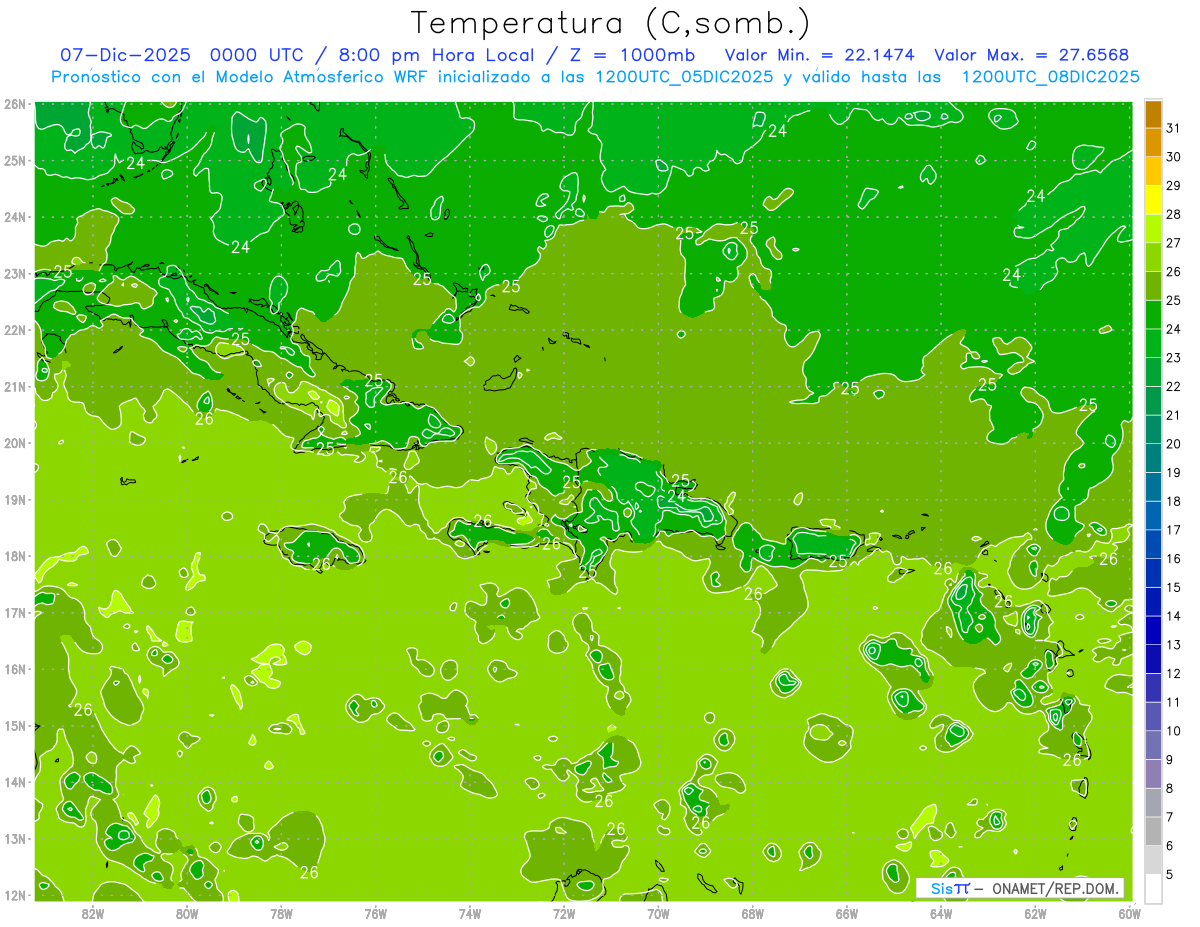This screenshot has width=1200, height=927.
Task: Click the 70W longitude axis label
Action: point(658,913)
